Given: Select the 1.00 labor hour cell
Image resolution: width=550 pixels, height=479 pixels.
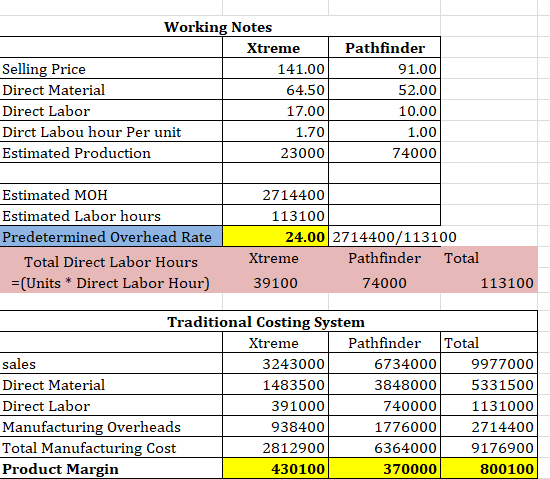Looking at the screenshot, I should point(384,131).
